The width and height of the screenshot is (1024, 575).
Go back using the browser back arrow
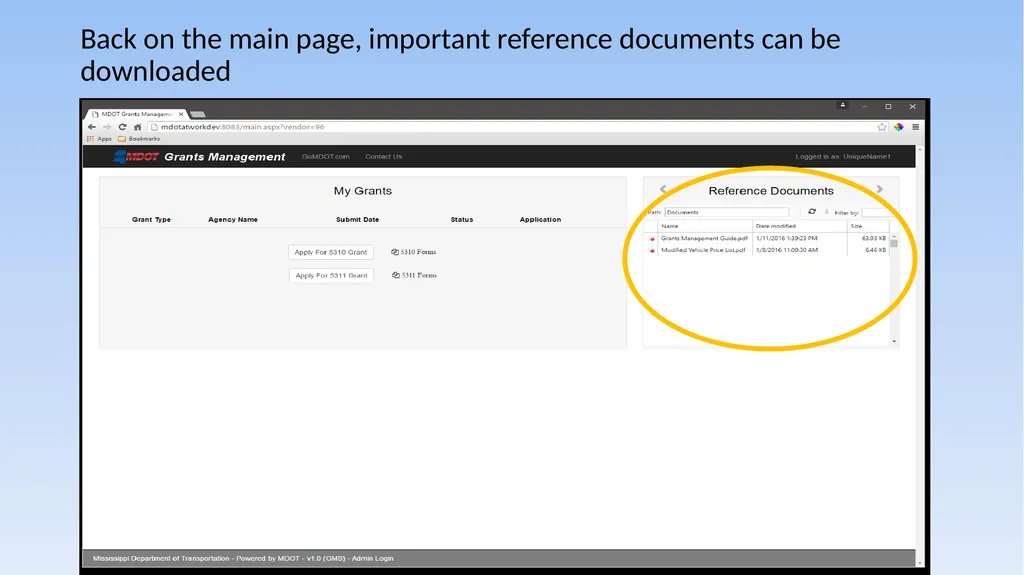92,127
